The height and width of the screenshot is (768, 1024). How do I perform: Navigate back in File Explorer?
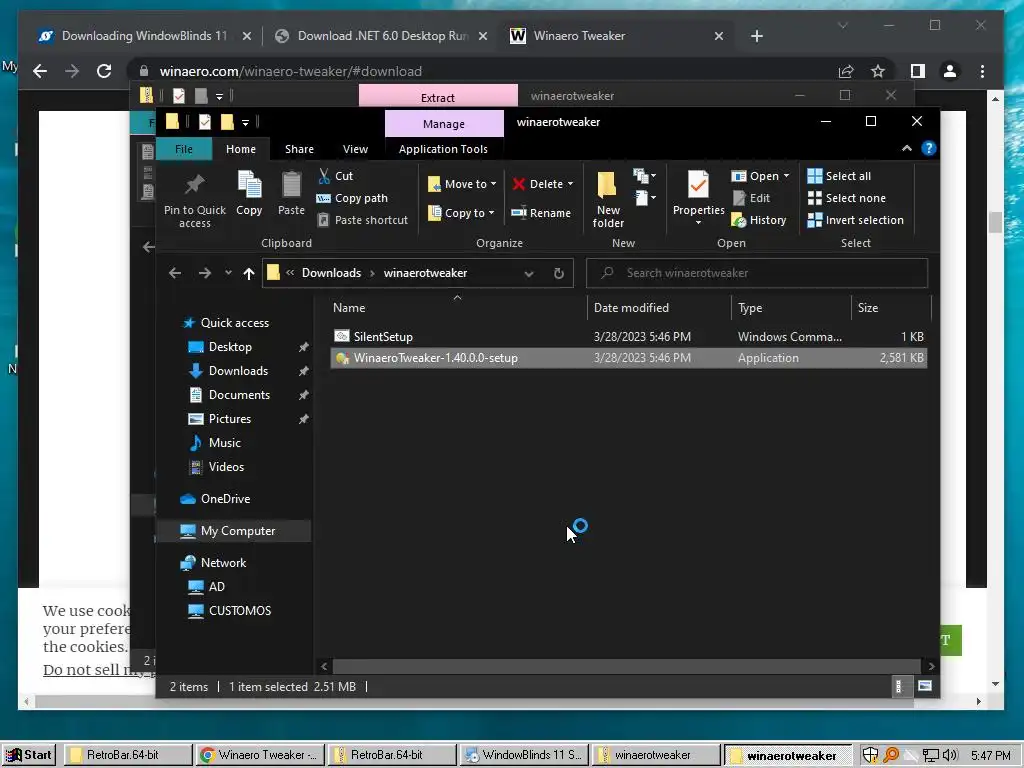click(175, 273)
